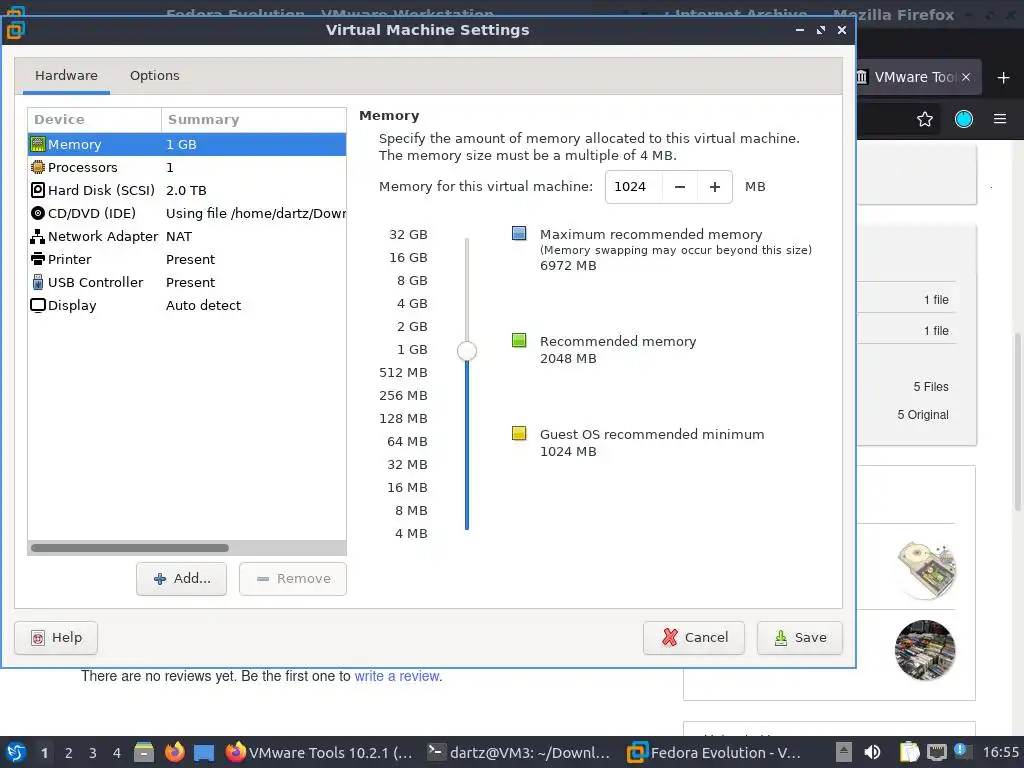The image size is (1024, 768).
Task: Close the VMware Tools Firefox tab
Action: 966,77
